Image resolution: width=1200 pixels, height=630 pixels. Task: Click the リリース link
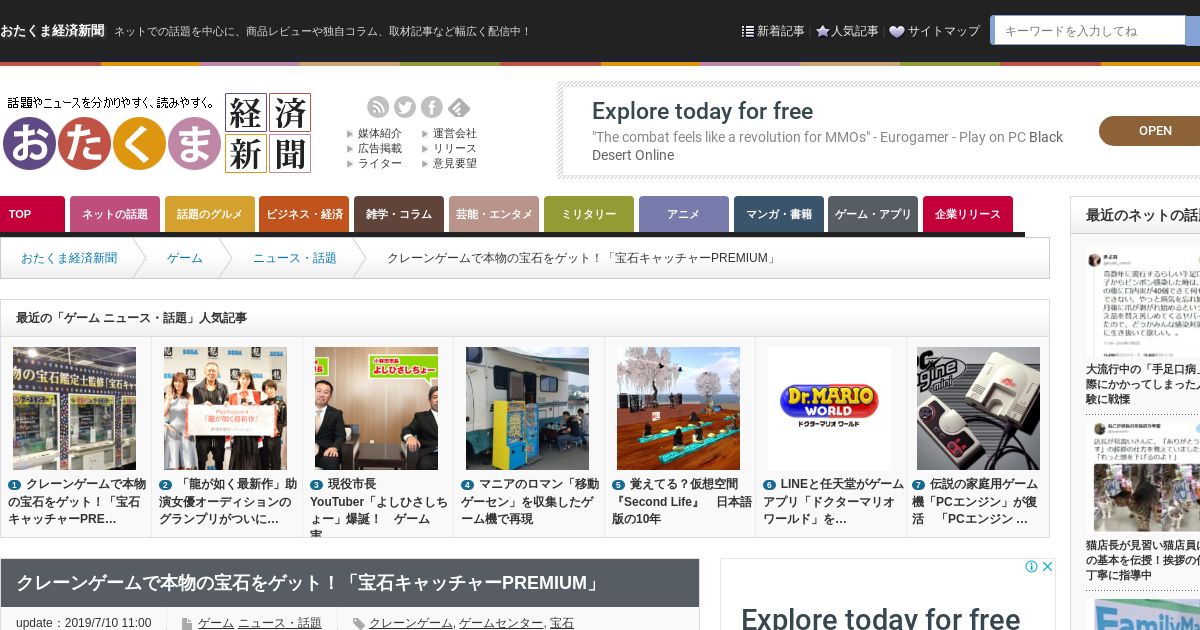point(455,148)
